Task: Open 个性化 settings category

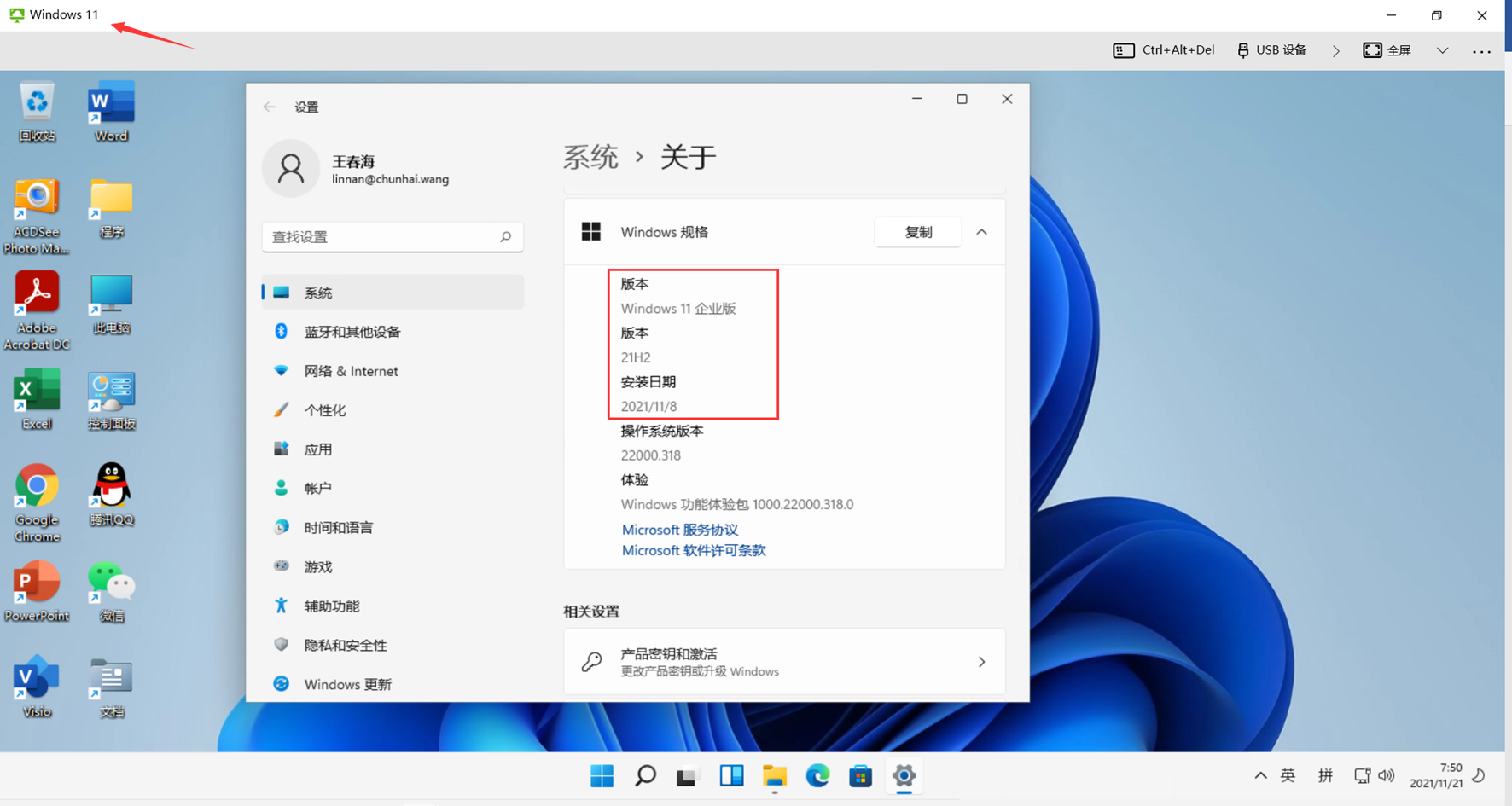Action: click(x=393, y=410)
